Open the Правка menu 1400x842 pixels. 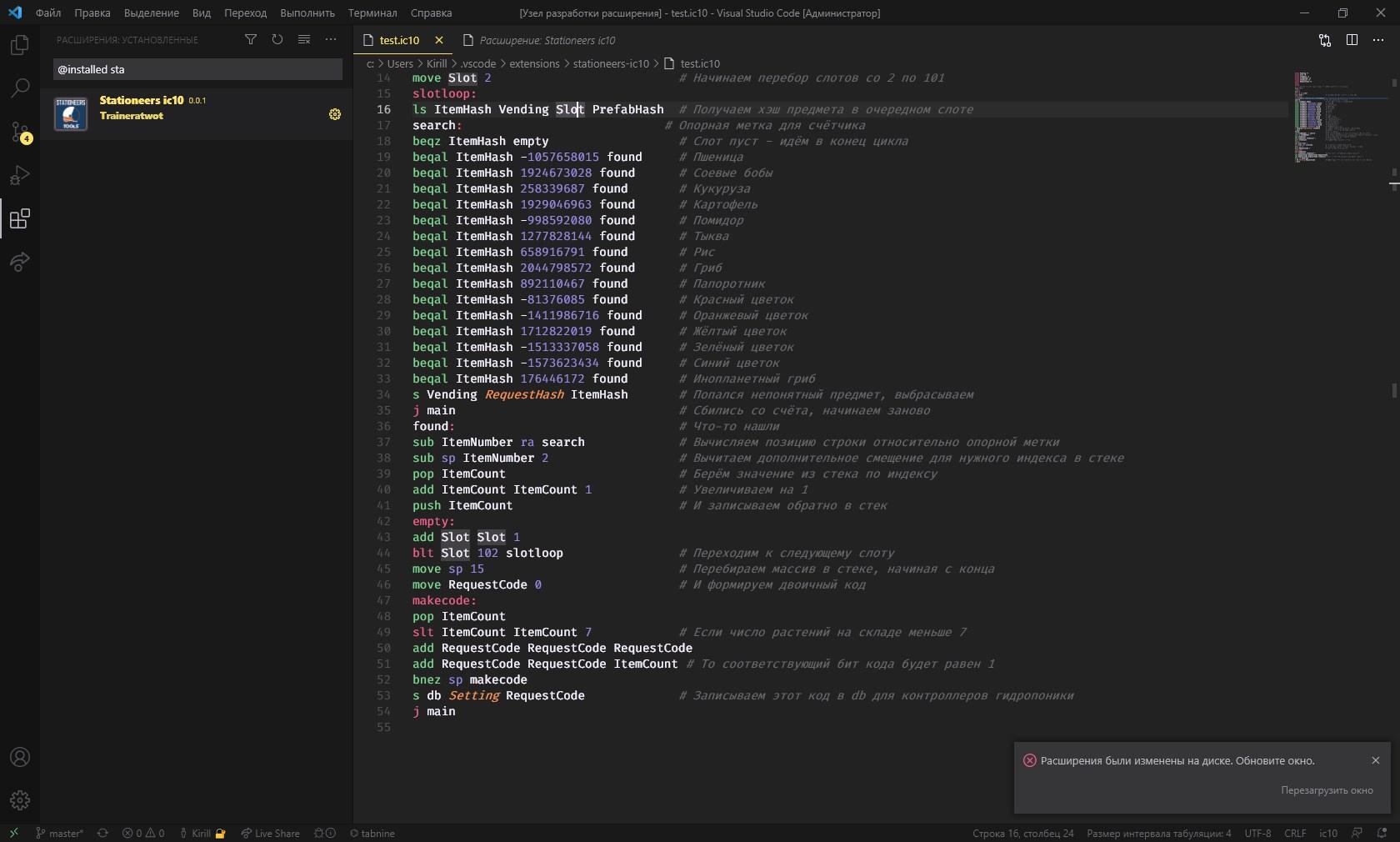coord(92,13)
